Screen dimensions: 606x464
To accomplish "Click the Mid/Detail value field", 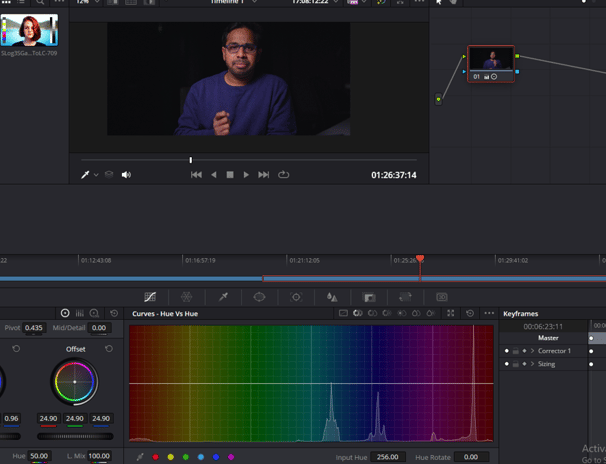I will [99, 328].
